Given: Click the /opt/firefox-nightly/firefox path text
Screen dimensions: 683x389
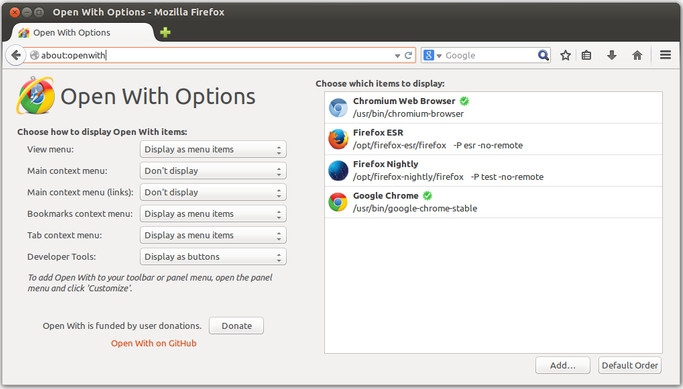Looking at the screenshot, I should tap(408, 177).
